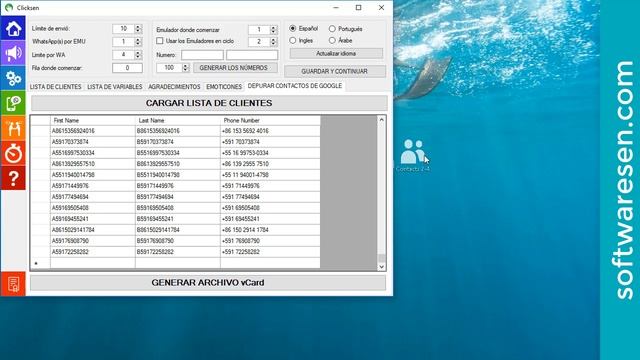Select Español language radio button
640x360 pixels.
tap(293, 29)
